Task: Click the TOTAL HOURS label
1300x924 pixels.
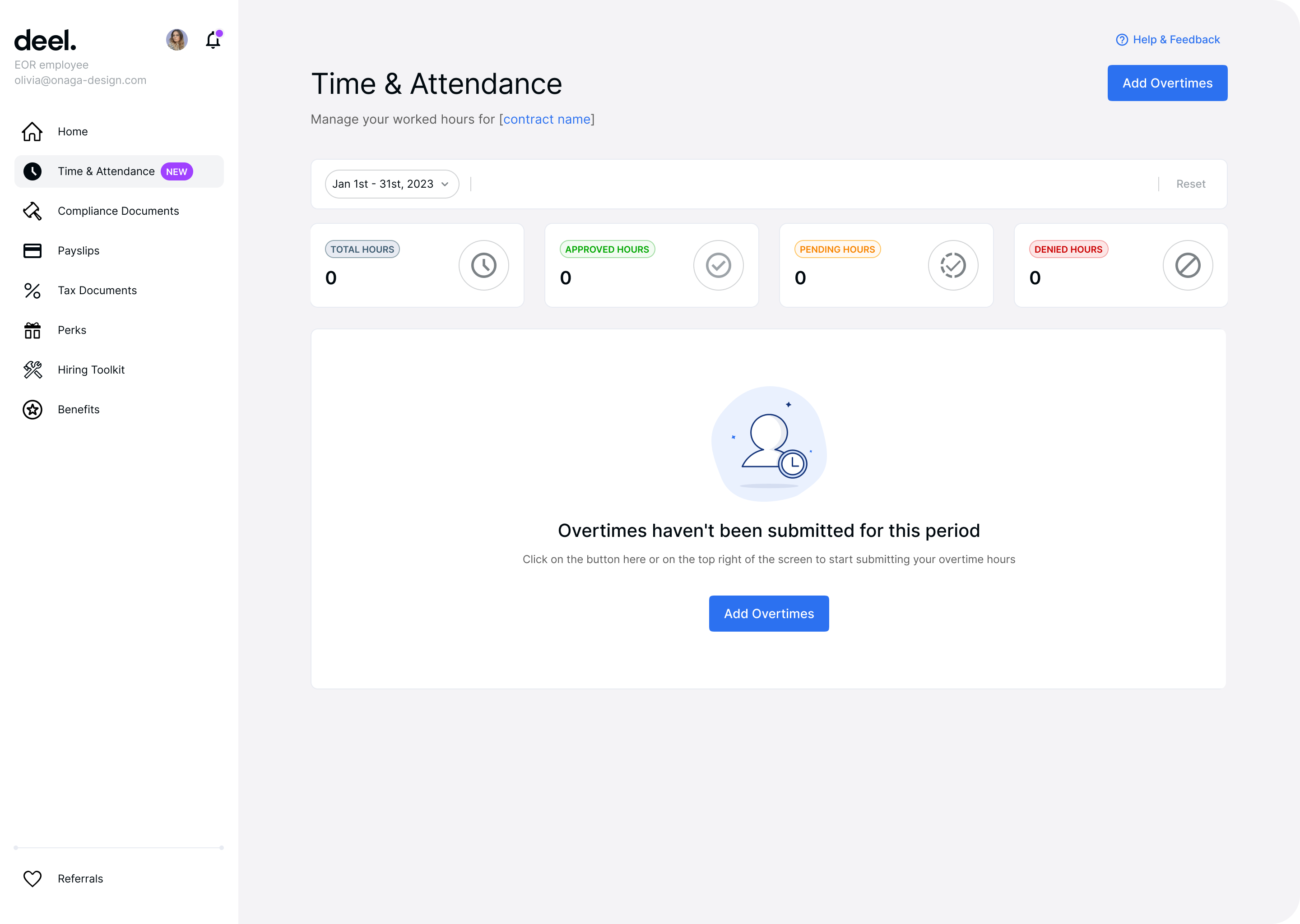Action: [x=362, y=249]
